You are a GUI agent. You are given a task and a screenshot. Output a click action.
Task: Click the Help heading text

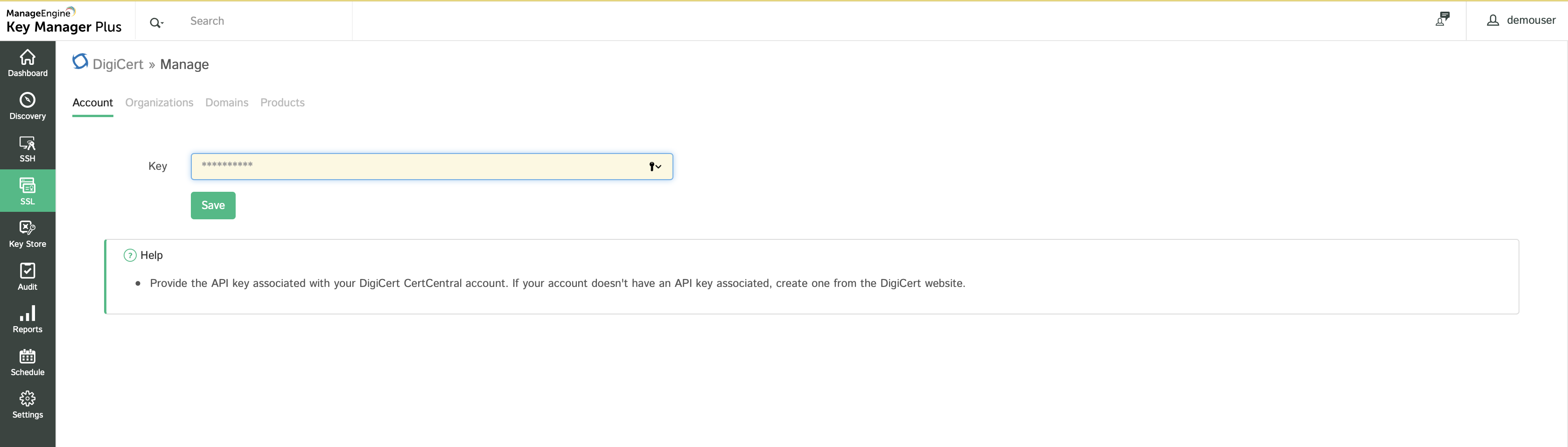[x=152, y=255]
